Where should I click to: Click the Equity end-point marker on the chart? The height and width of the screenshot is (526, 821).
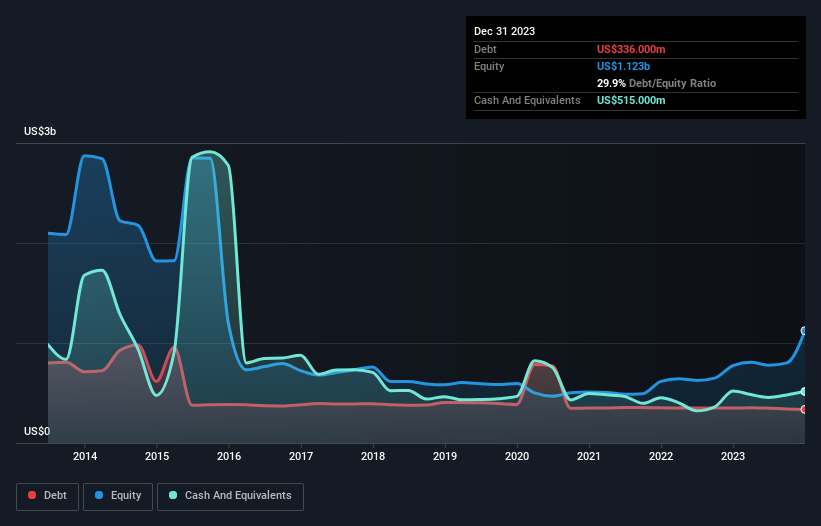pyautogui.click(x=804, y=331)
